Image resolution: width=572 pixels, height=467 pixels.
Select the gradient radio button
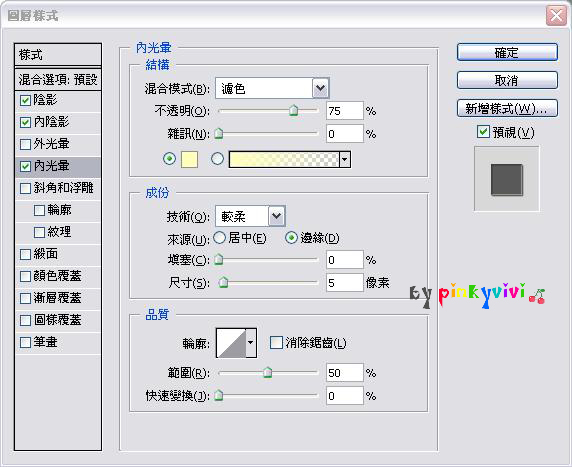click(x=218, y=159)
